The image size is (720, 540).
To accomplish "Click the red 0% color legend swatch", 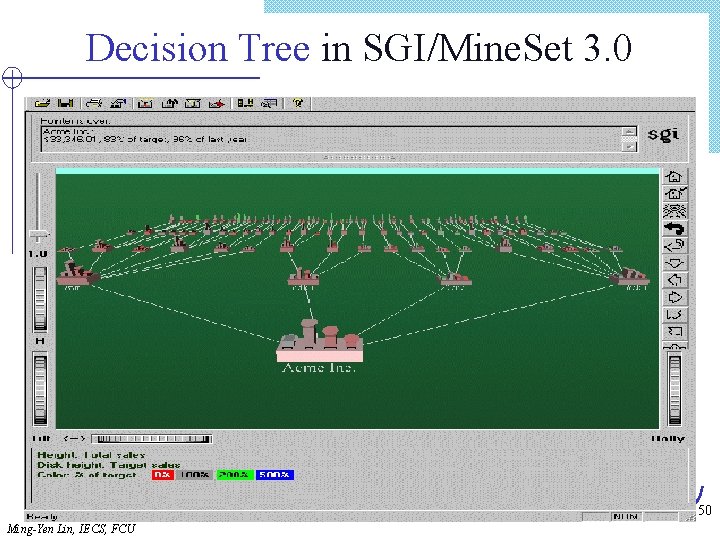I will [x=163, y=475].
